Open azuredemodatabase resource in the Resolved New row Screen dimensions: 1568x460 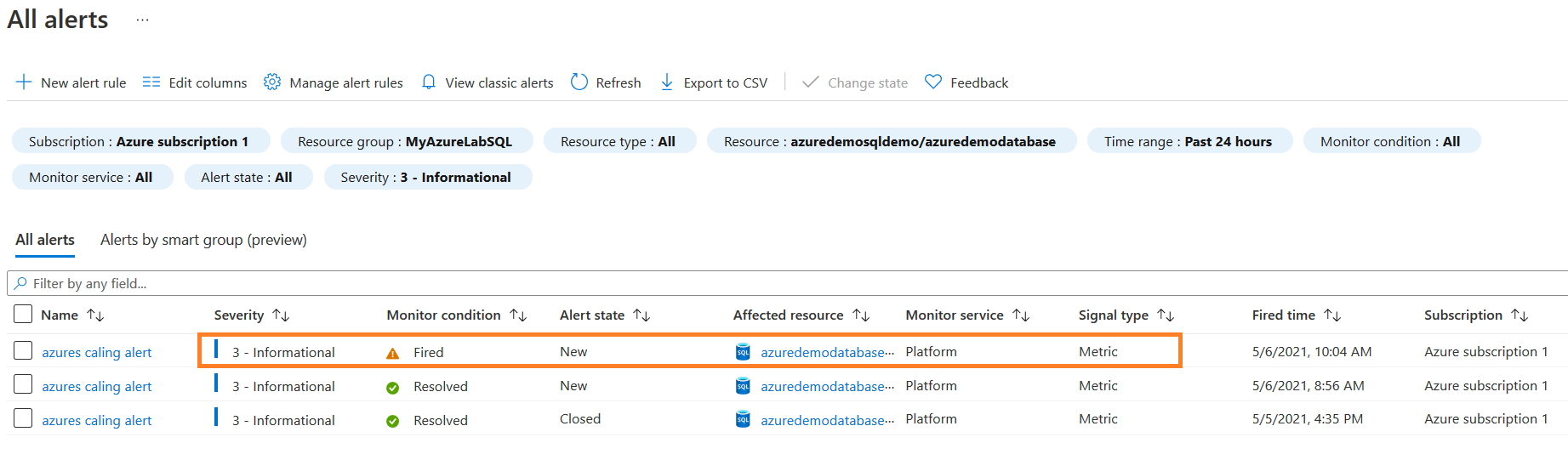tap(823, 386)
